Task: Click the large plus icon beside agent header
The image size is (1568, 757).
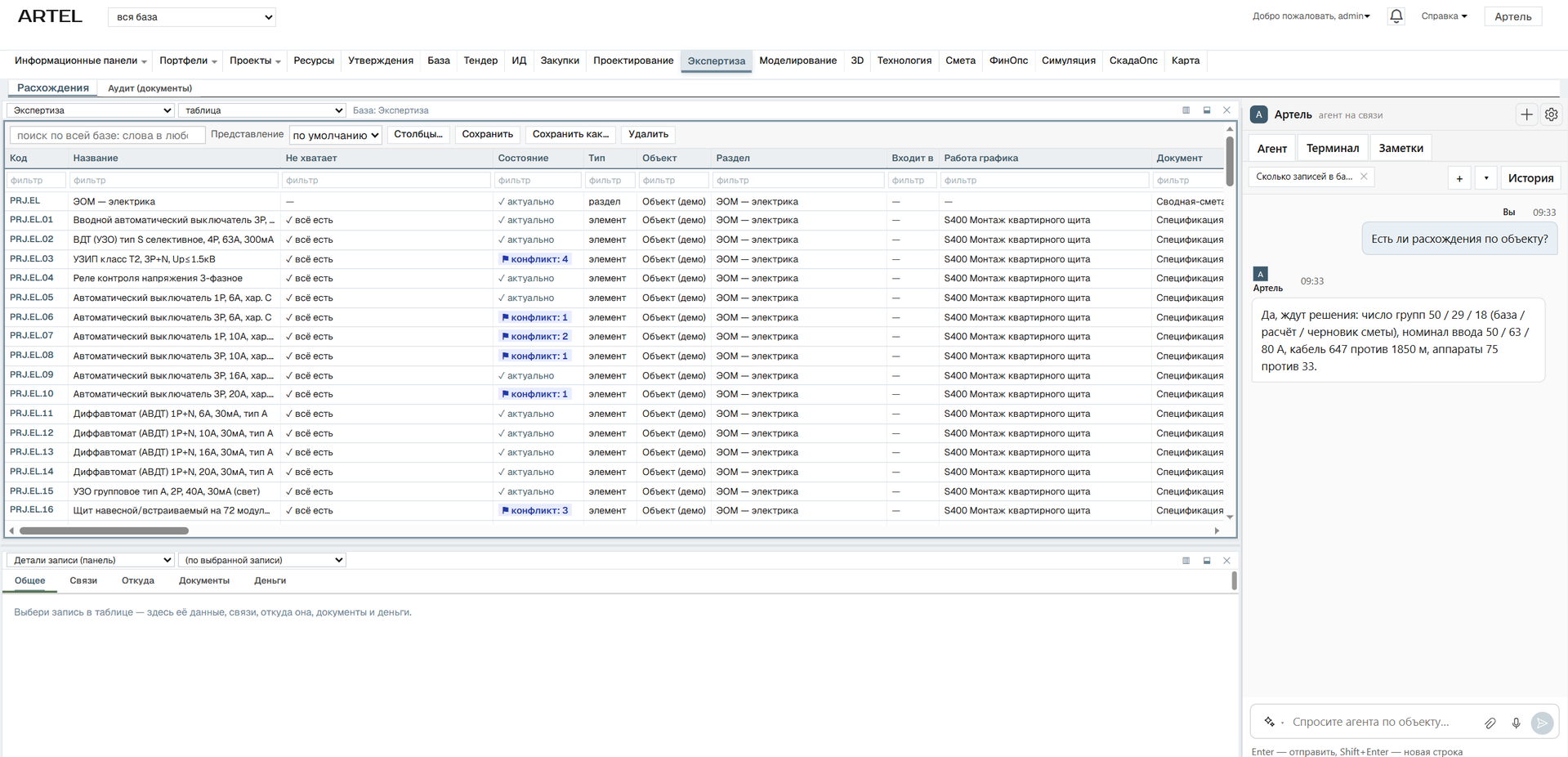Action: coord(1526,114)
